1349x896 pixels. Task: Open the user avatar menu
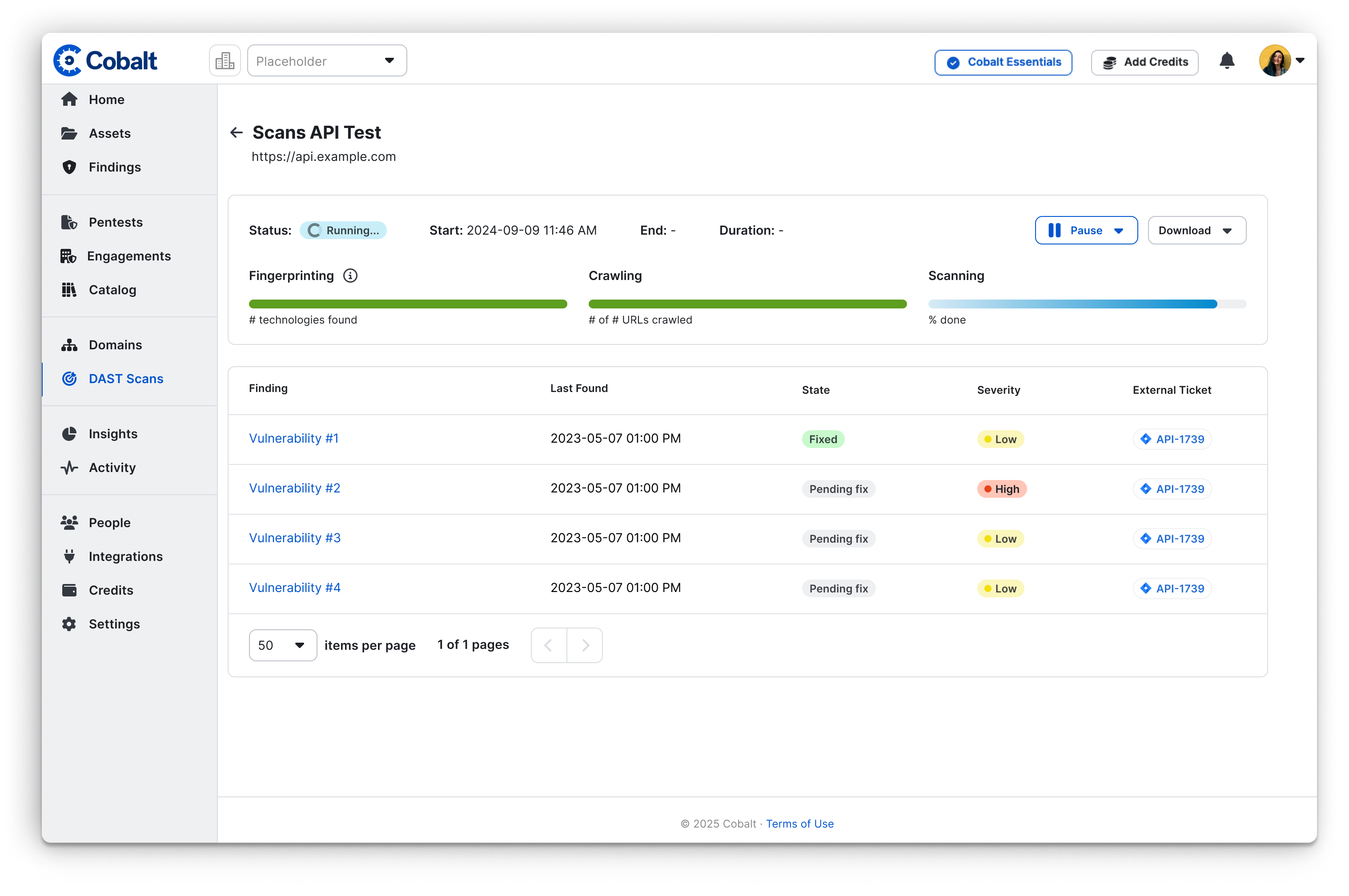[1275, 60]
